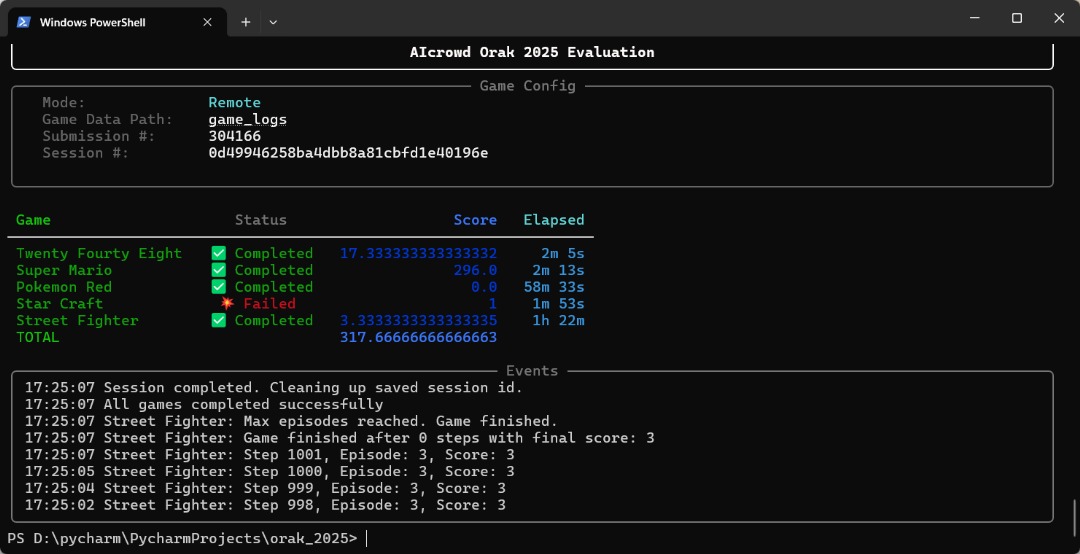Click the TOTAL score value
This screenshot has height=554, width=1080.
[418, 337]
